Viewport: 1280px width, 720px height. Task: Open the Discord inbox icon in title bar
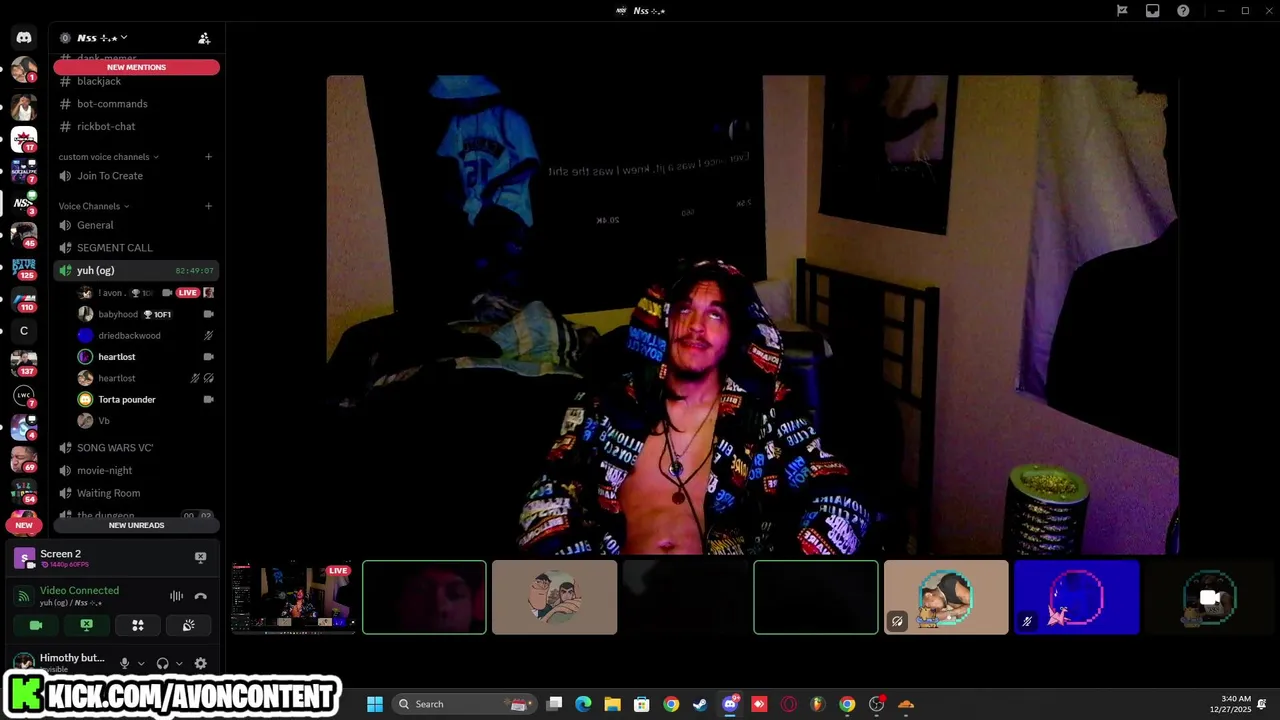(x=1153, y=11)
